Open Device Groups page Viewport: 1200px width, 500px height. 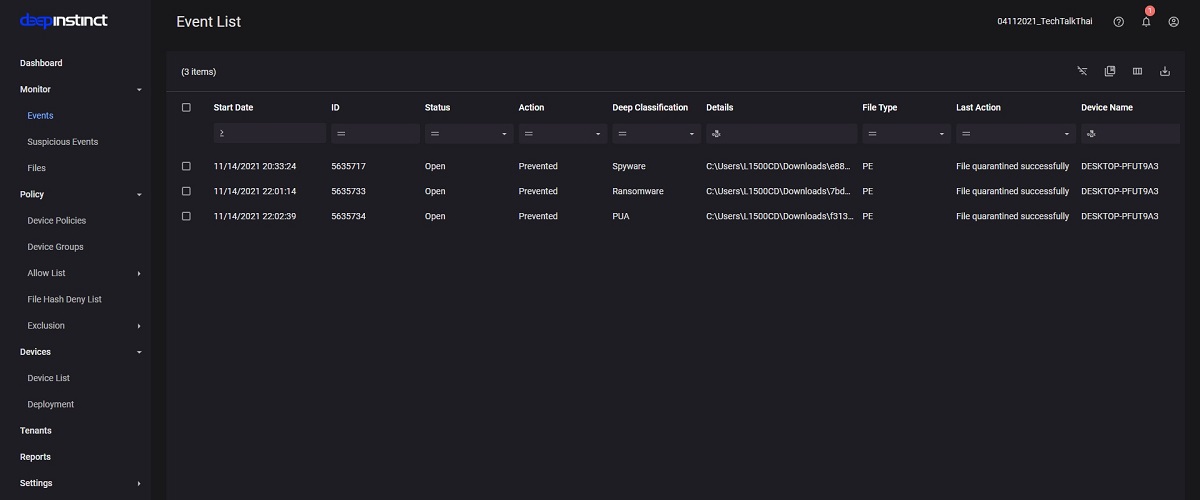point(55,247)
